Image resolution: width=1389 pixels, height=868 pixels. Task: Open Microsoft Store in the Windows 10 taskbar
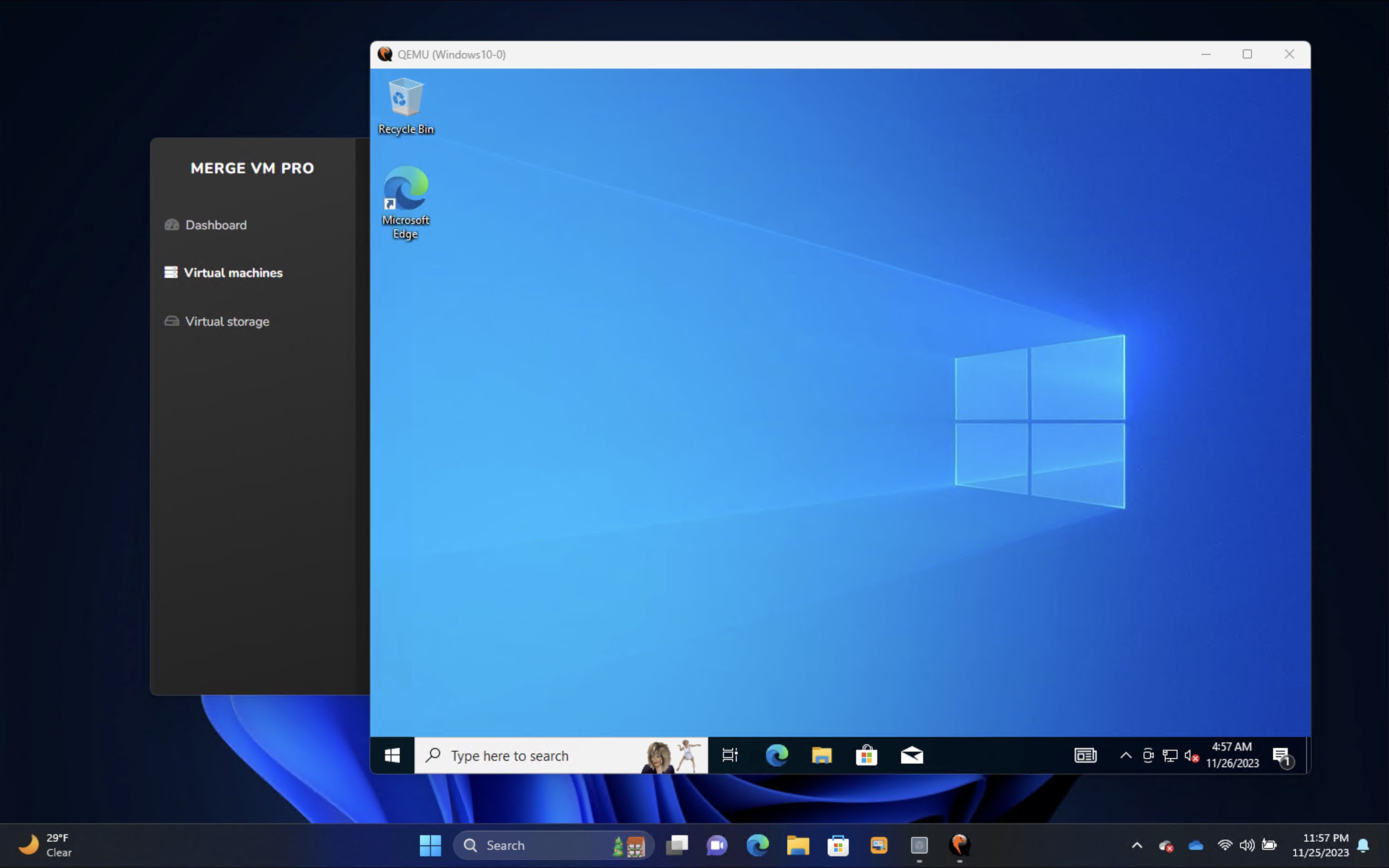(x=866, y=755)
